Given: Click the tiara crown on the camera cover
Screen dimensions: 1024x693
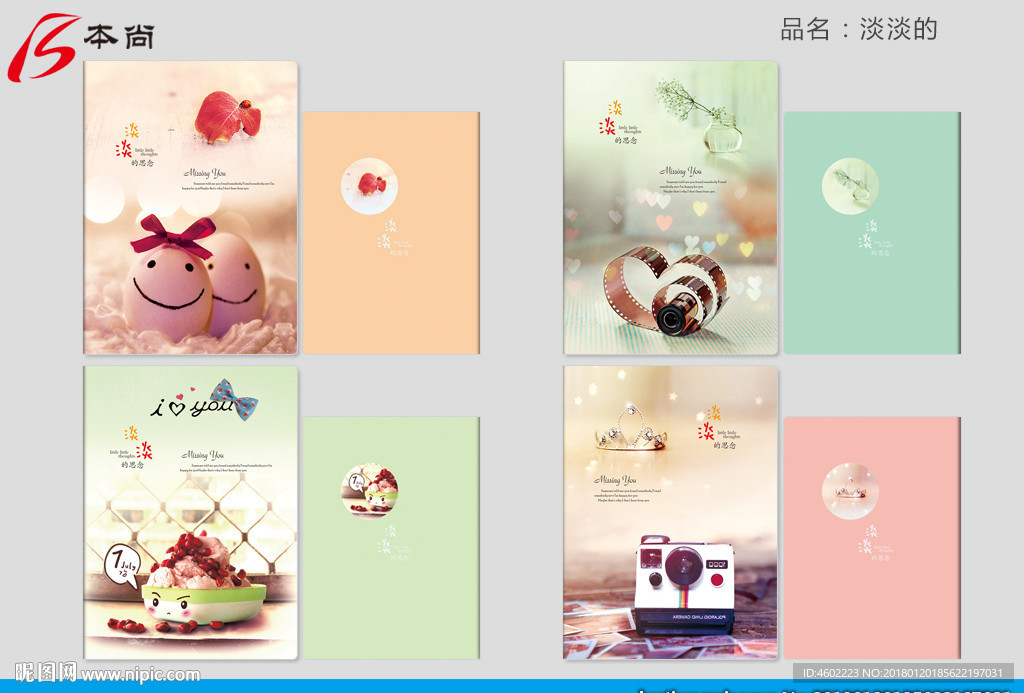Looking at the screenshot, I should pyautogui.click(x=631, y=428).
